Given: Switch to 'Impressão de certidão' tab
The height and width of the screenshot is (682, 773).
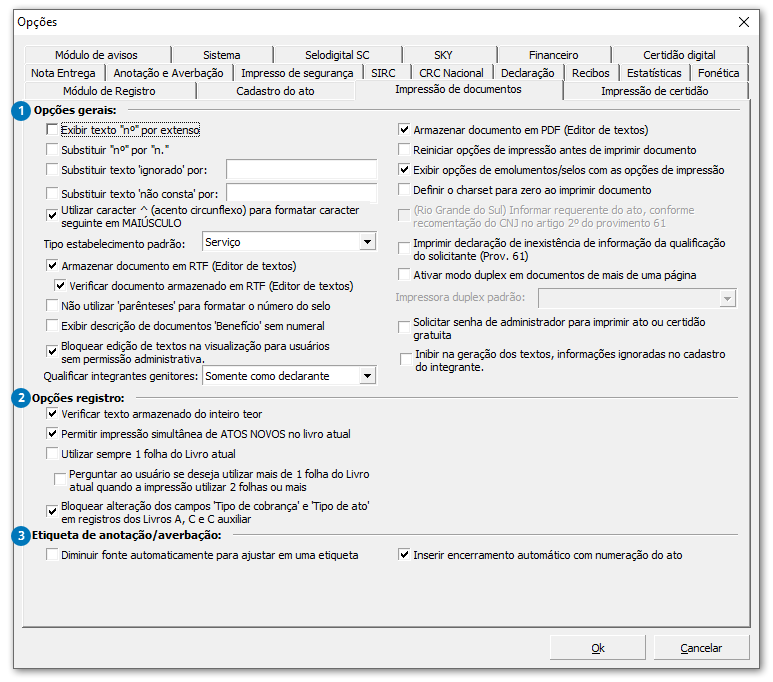Looking at the screenshot, I should point(655,91).
